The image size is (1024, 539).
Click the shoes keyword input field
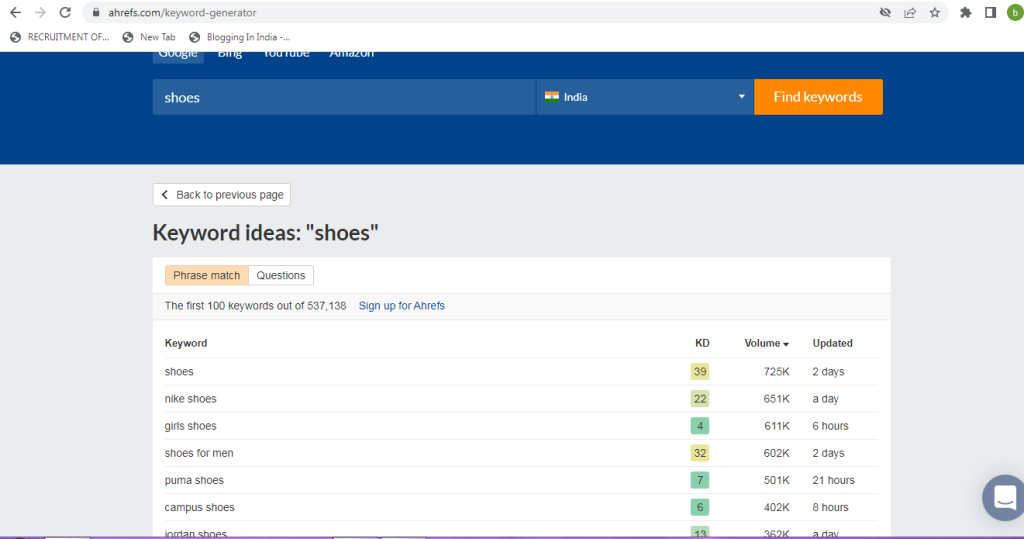pyautogui.click(x=344, y=97)
